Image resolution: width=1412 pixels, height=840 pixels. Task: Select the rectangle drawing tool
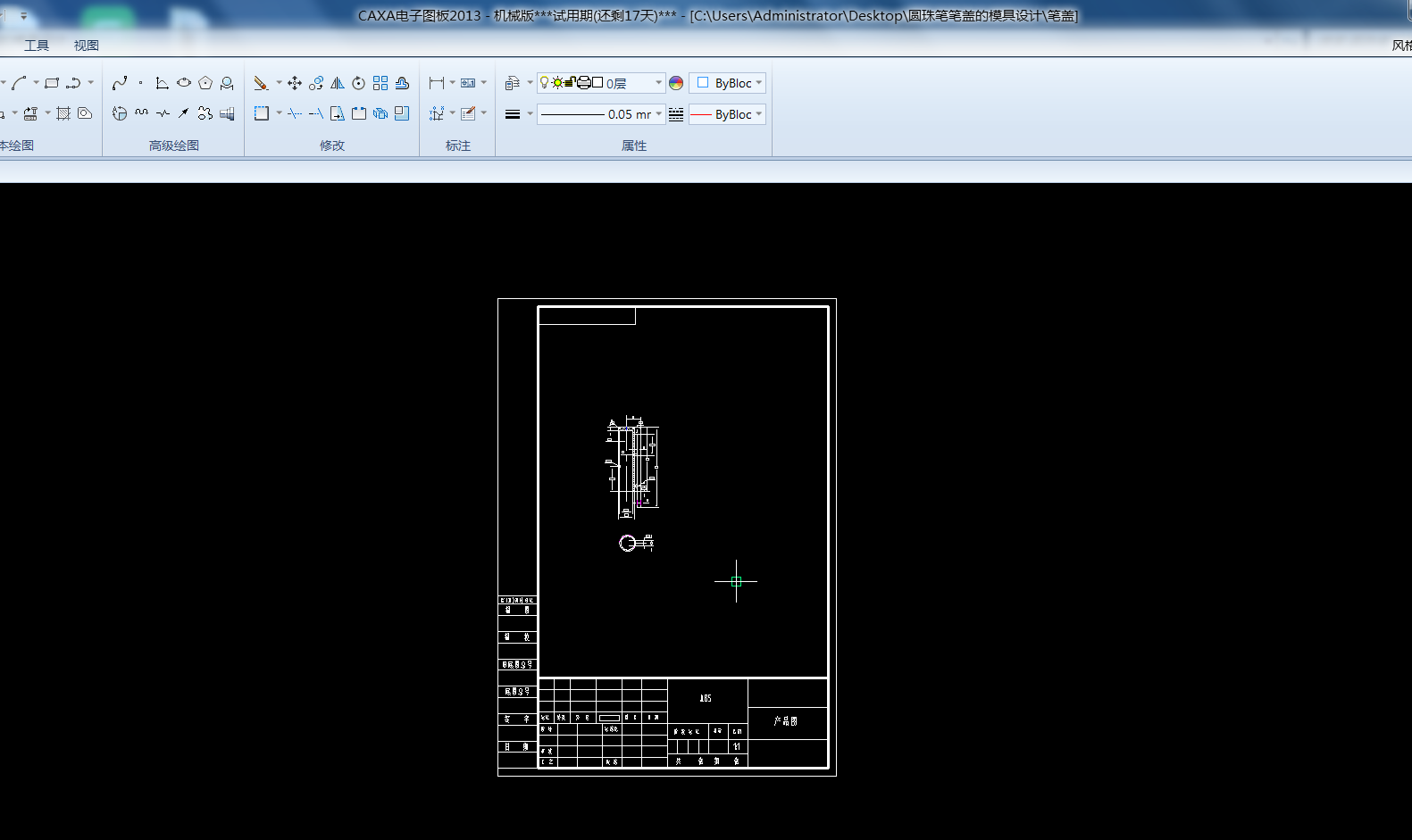(x=52, y=83)
